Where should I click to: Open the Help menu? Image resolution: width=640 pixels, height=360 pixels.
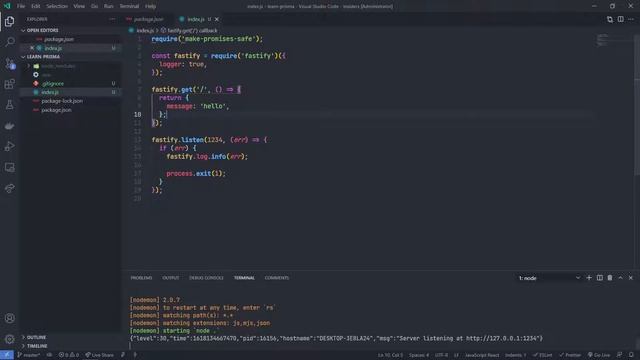click(x=151, y=6)
